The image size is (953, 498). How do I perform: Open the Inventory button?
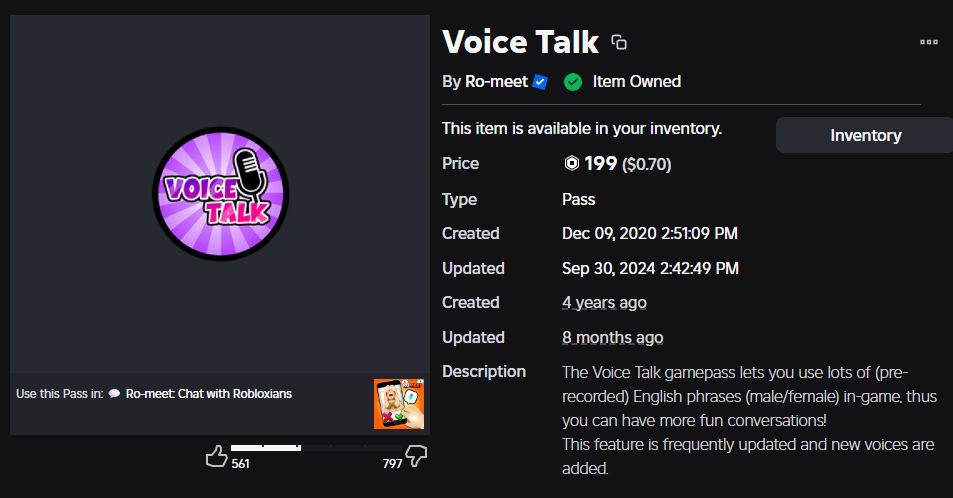point(865,135)
